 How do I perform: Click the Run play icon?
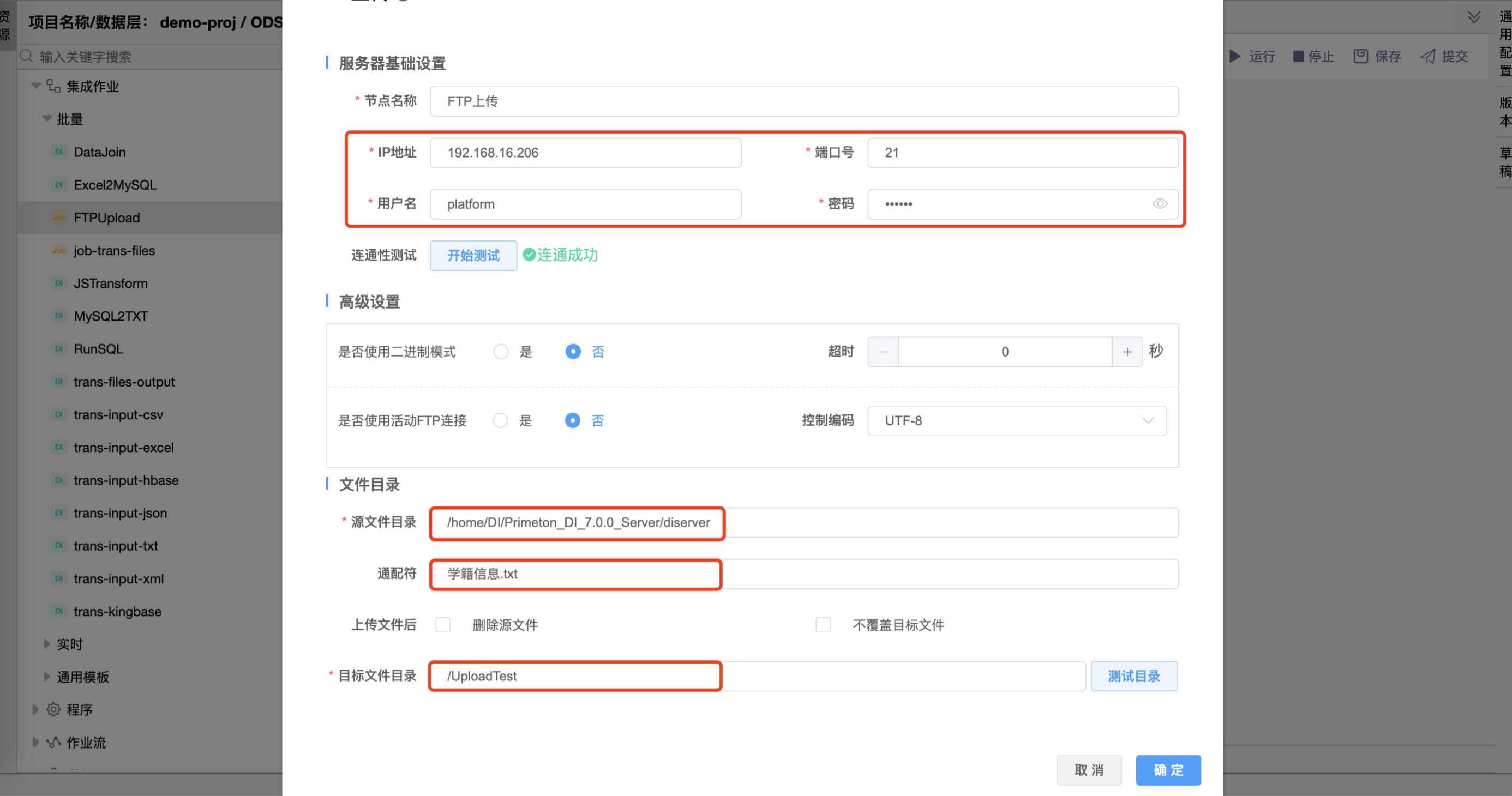pos(1235,56)
